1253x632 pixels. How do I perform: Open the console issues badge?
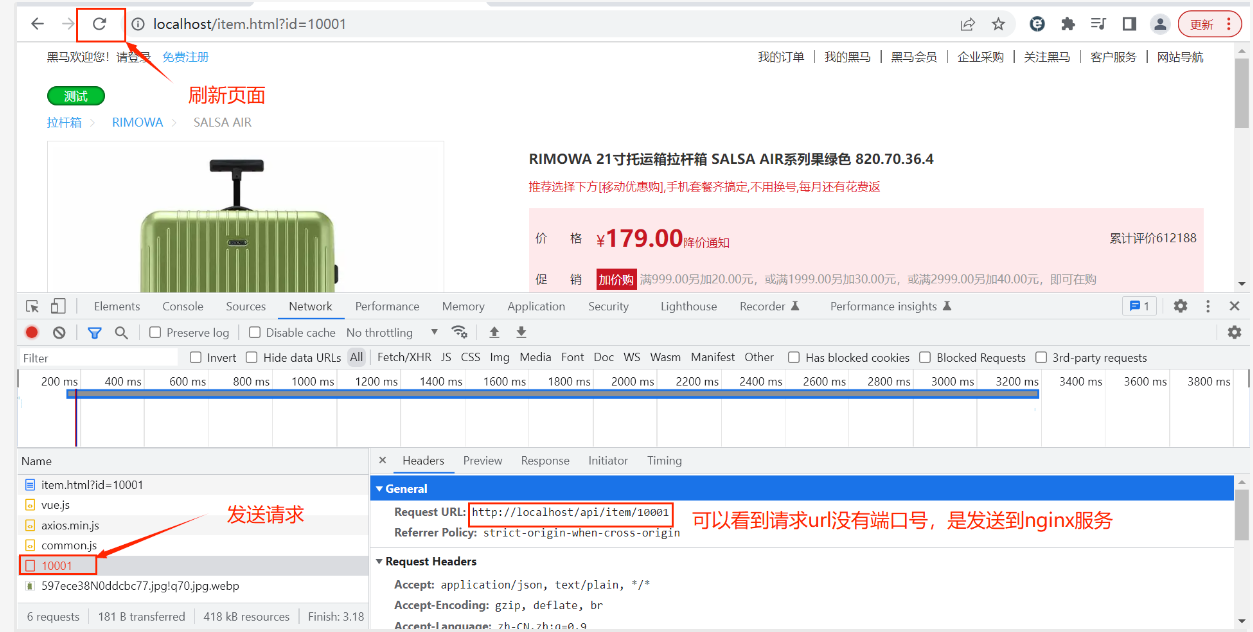pos(1139,306)
